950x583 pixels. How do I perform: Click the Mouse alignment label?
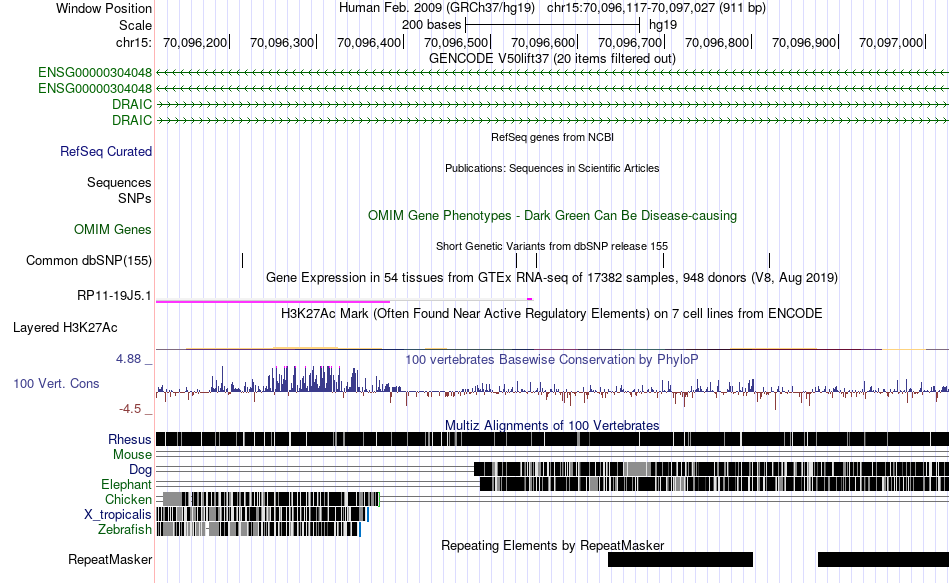pyautogui.click(x=132, y=455)
